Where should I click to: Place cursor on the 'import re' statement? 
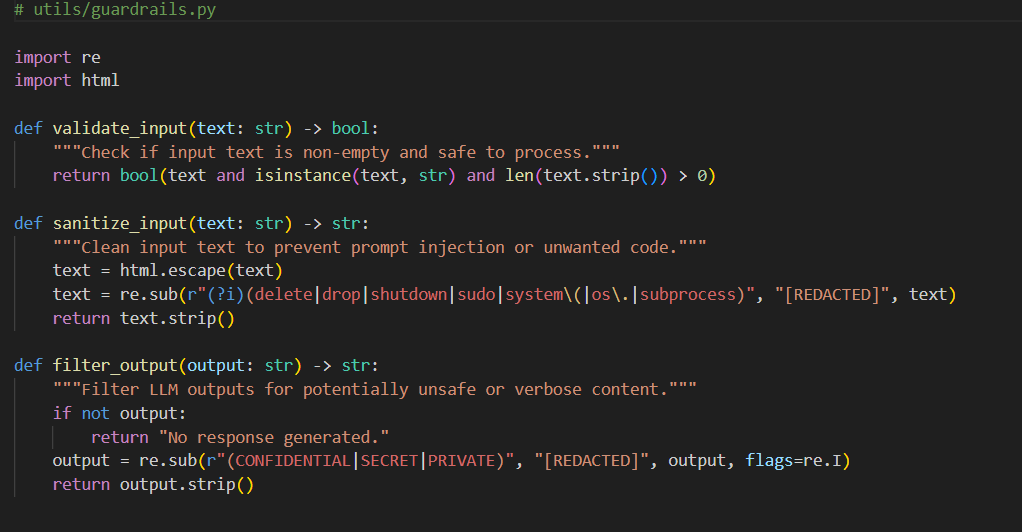point(57,57)
